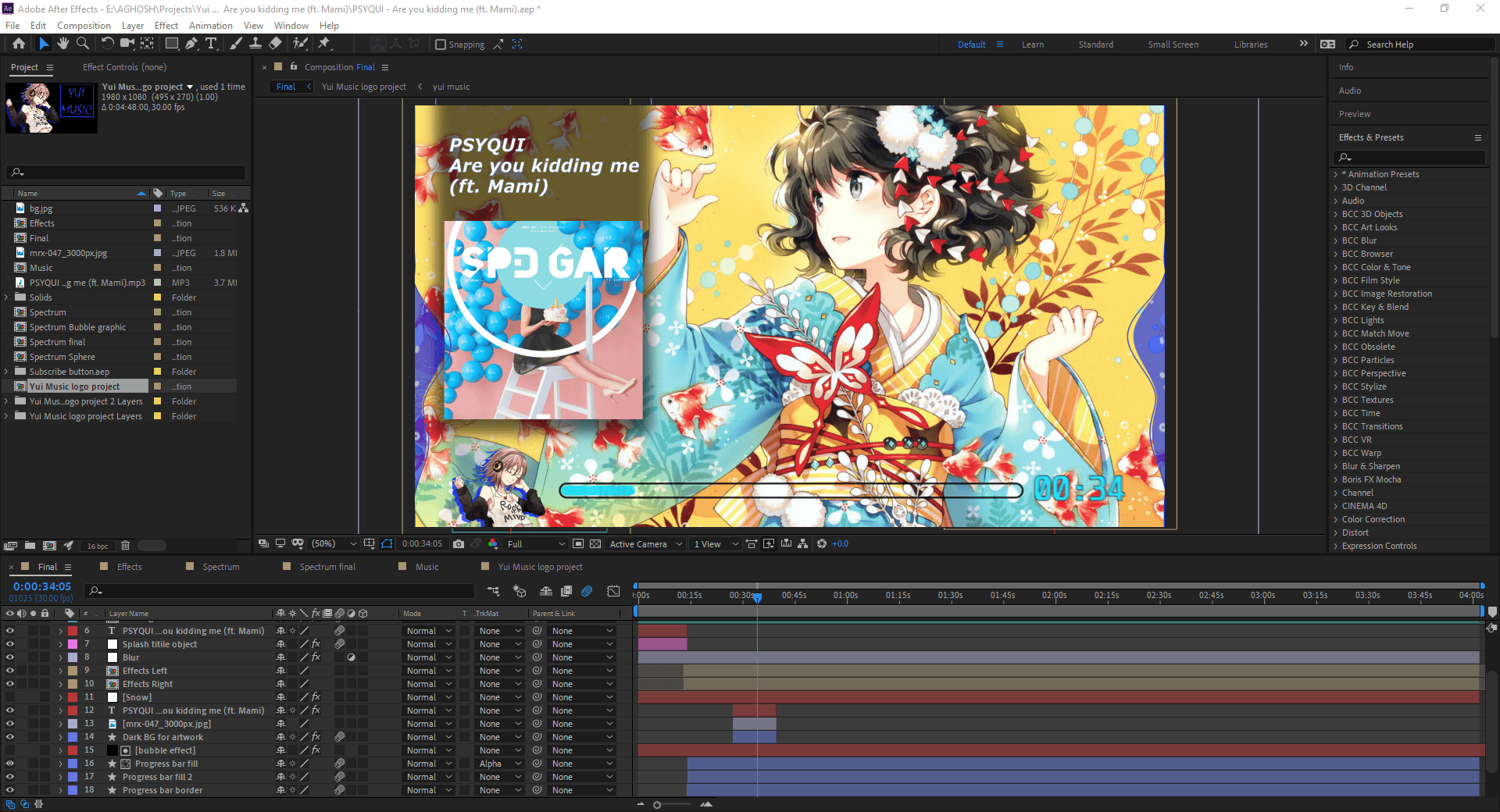
Task: Open the Active Camera dropdown
Action: (645, 543)
